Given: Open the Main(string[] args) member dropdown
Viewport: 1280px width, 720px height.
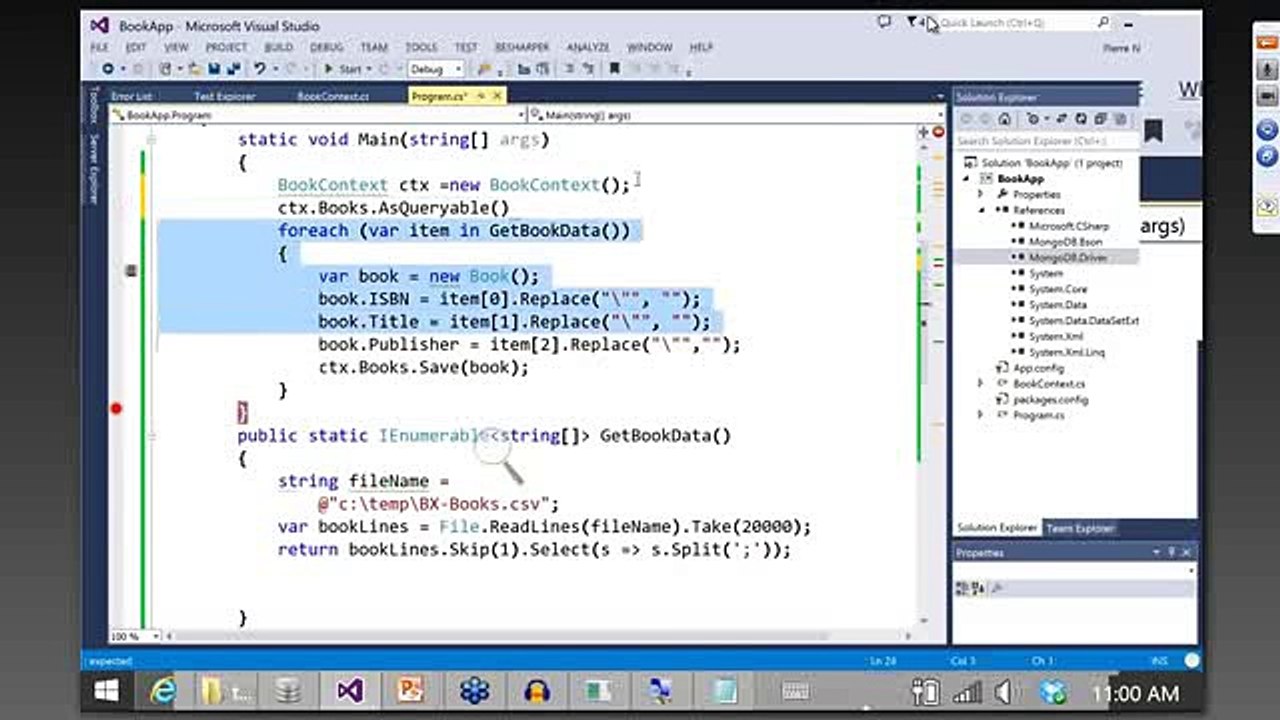Looking at the screenshot, I should click(738, 115).
